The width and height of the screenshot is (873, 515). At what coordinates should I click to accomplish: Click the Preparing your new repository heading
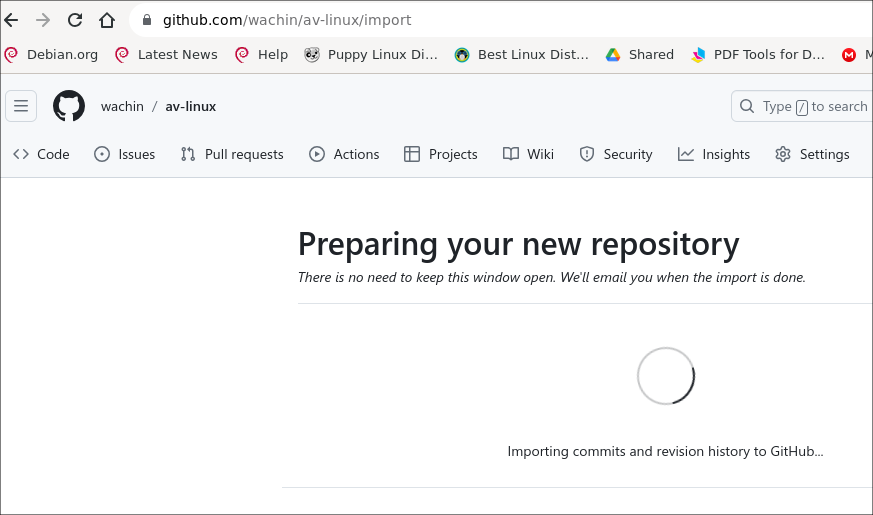pos(518,244)
